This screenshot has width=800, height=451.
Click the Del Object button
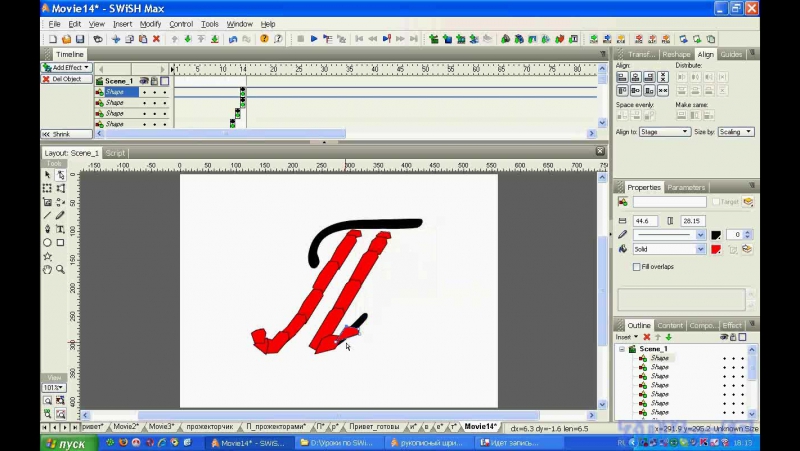66,79
